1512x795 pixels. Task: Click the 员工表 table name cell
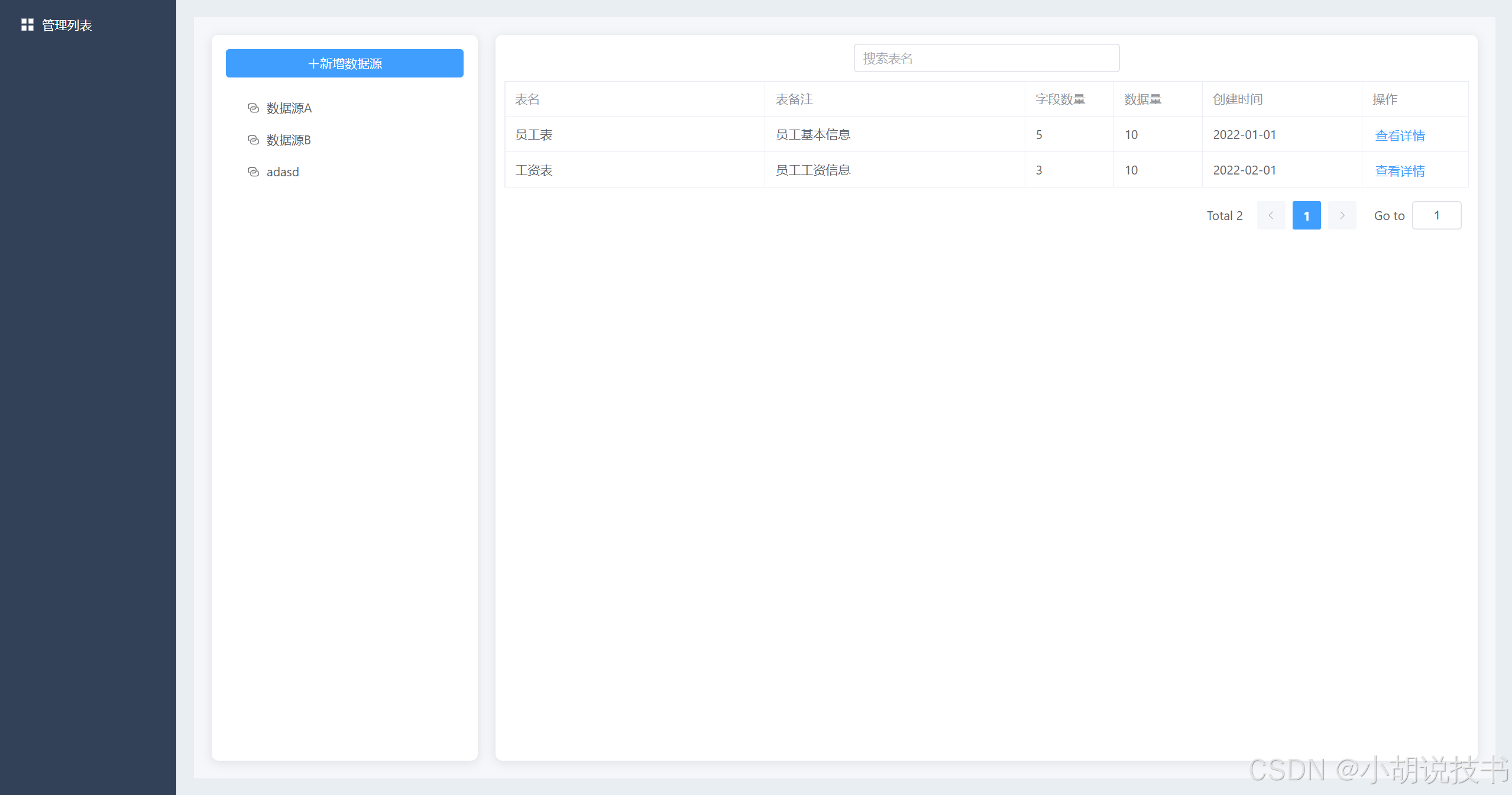(533, 135)
